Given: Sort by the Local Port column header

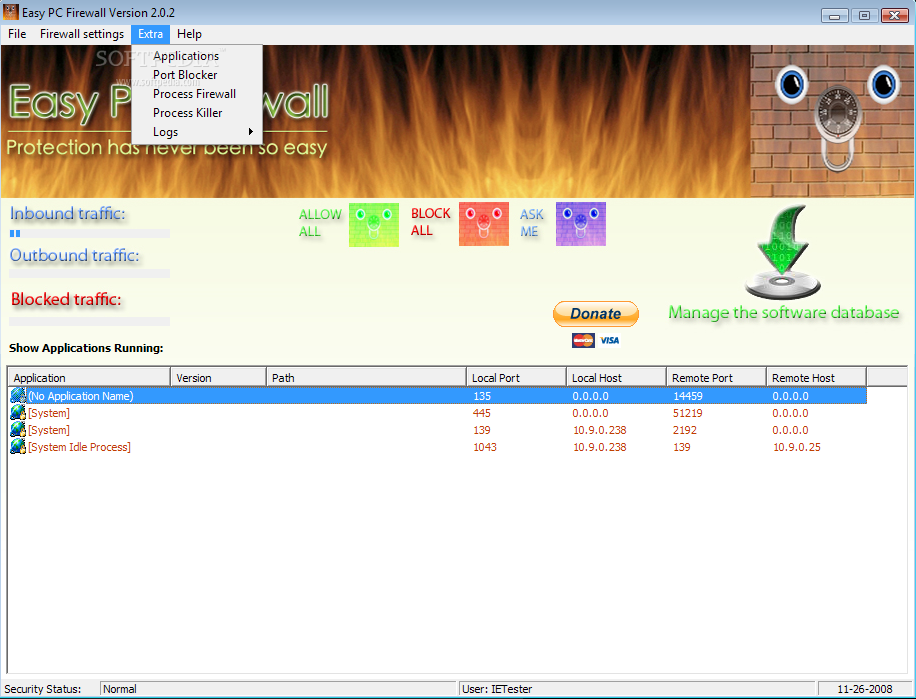Looking at the screenshot, I should pyautogui.click(x=516, y=377).
